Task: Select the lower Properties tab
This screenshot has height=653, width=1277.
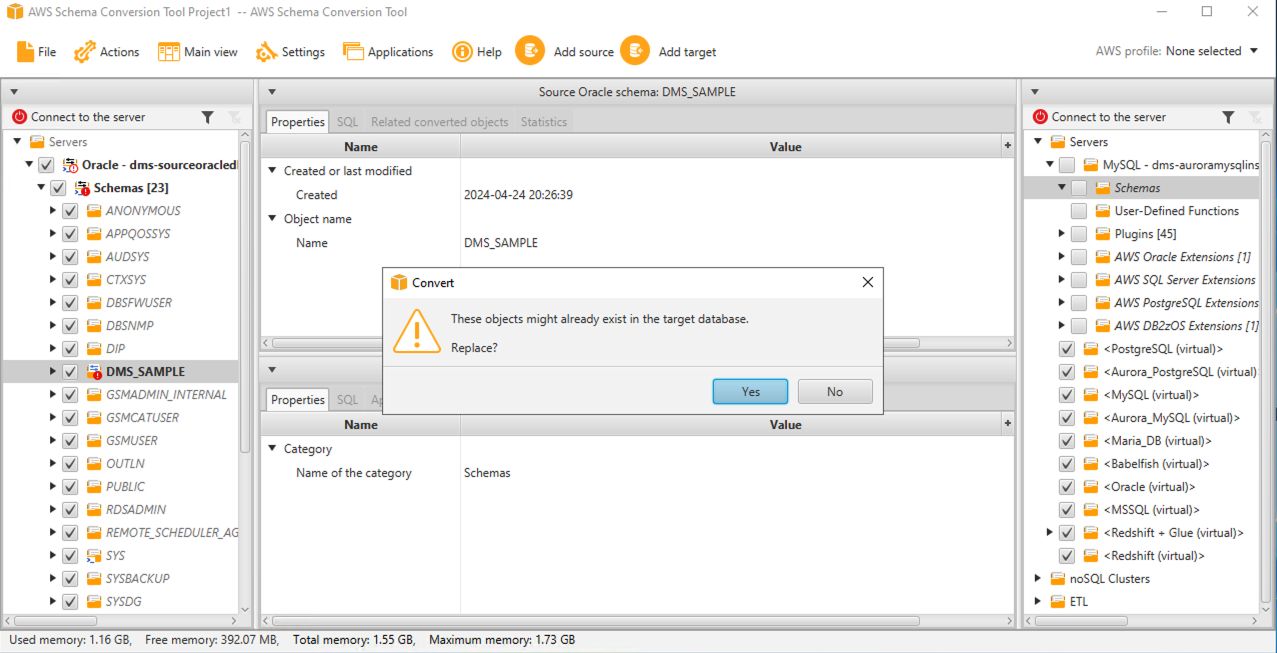Action: click(x=298, y=400)
